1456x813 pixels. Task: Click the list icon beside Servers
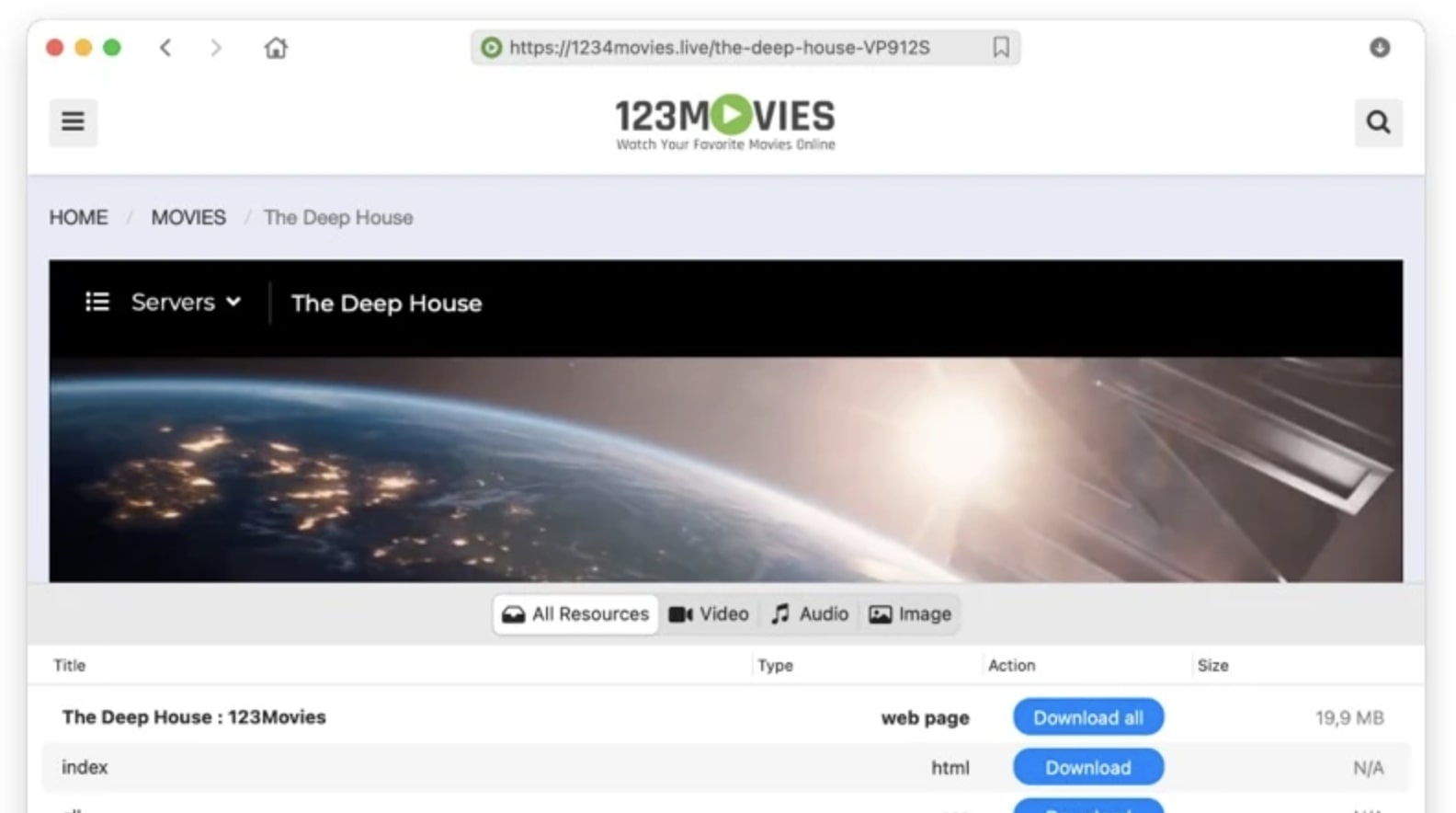click(97, 302)
